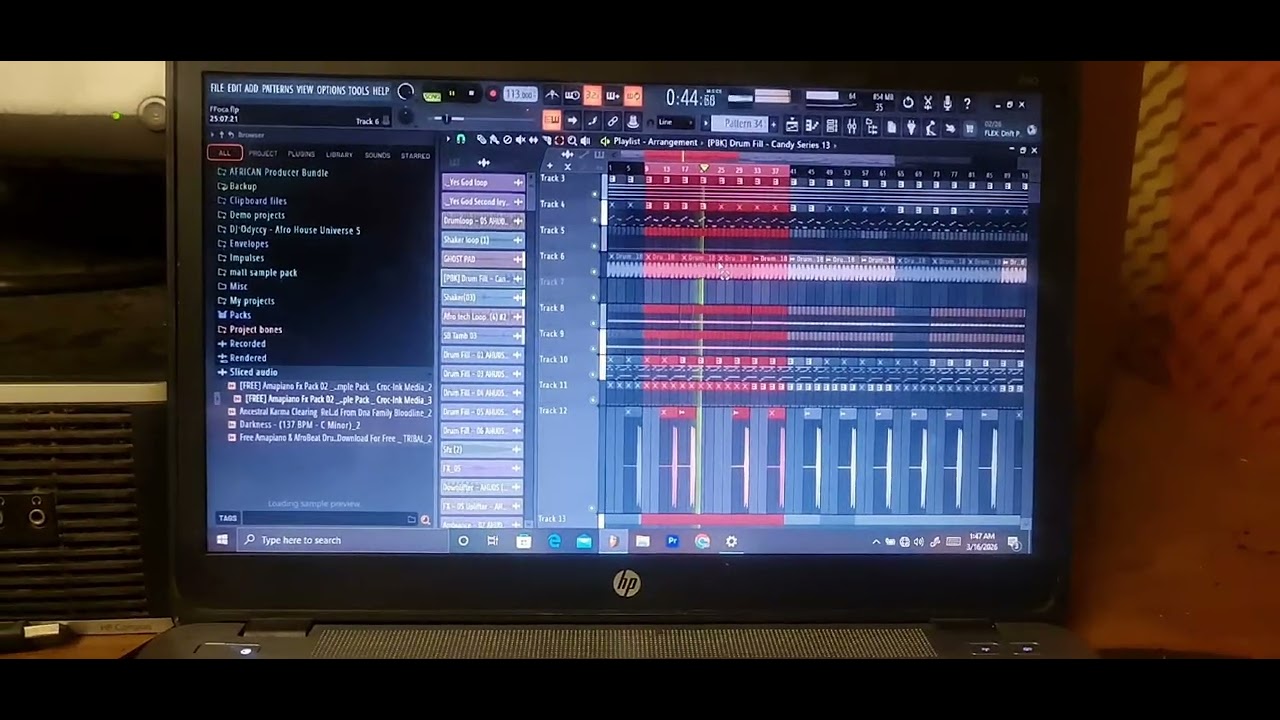This screenshot has width=1280, height=720.
Task: Expand the My projects folder
Action: coord(246,301)
